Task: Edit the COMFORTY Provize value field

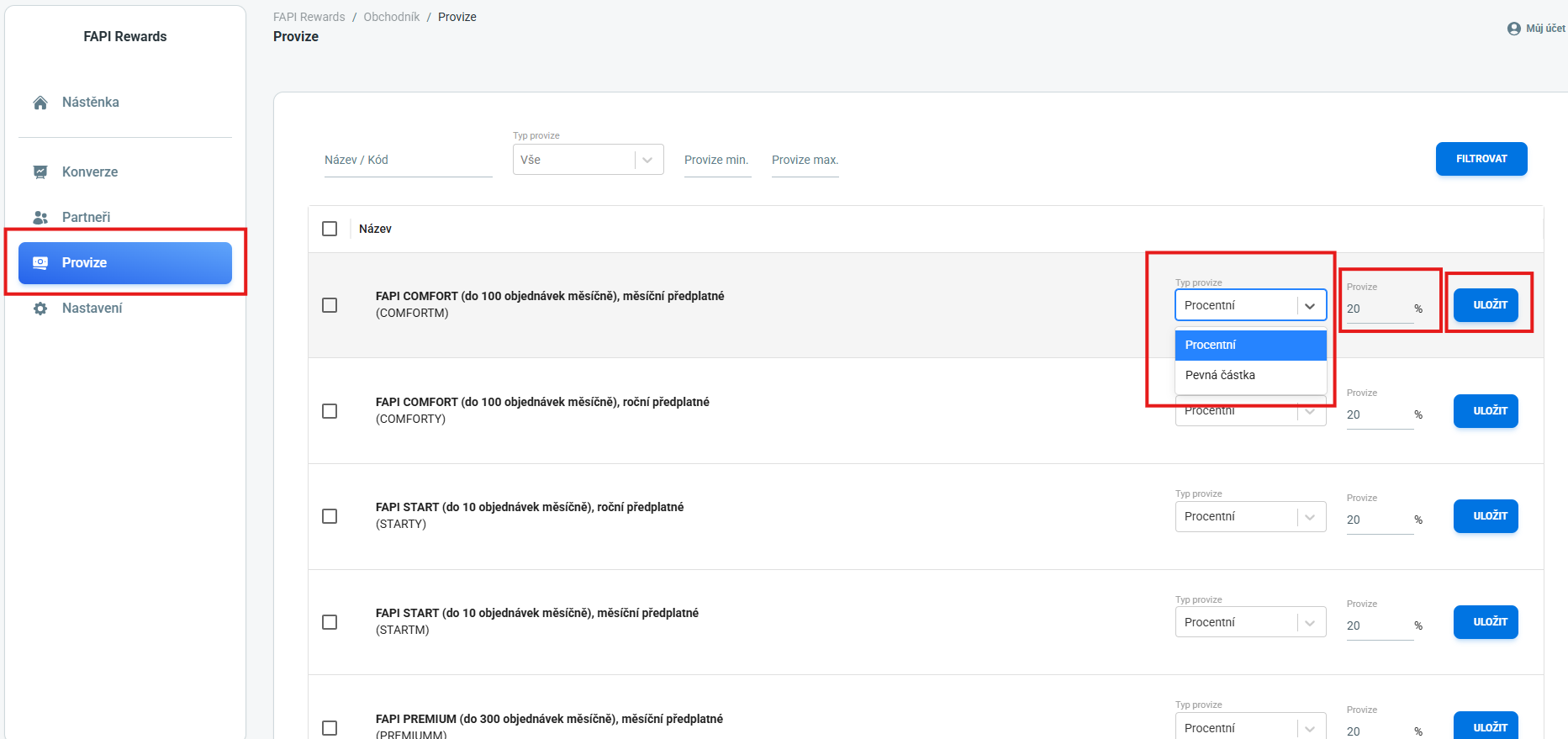Action: pos(1379,414)
